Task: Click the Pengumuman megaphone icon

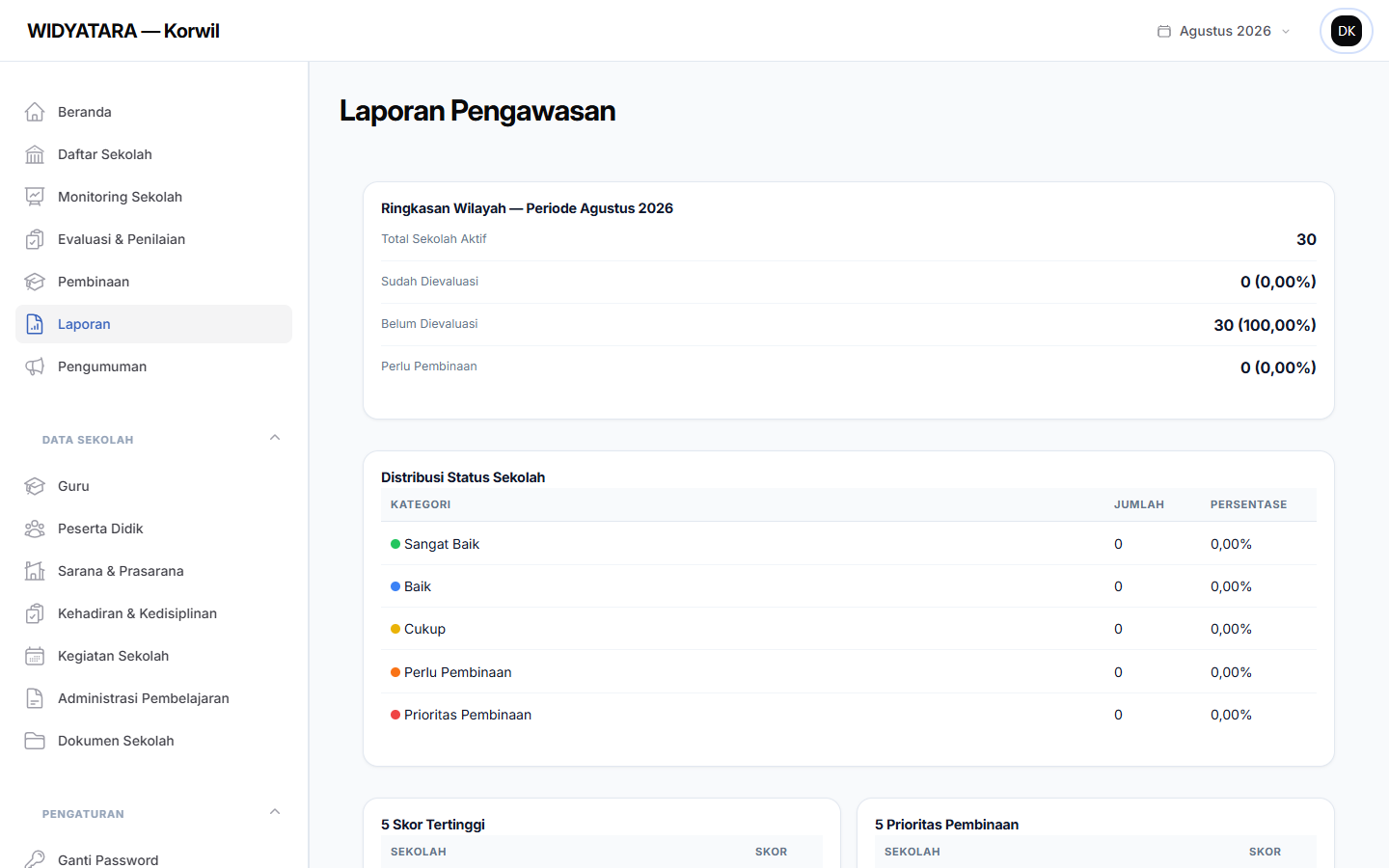Action: click(35, 366)
